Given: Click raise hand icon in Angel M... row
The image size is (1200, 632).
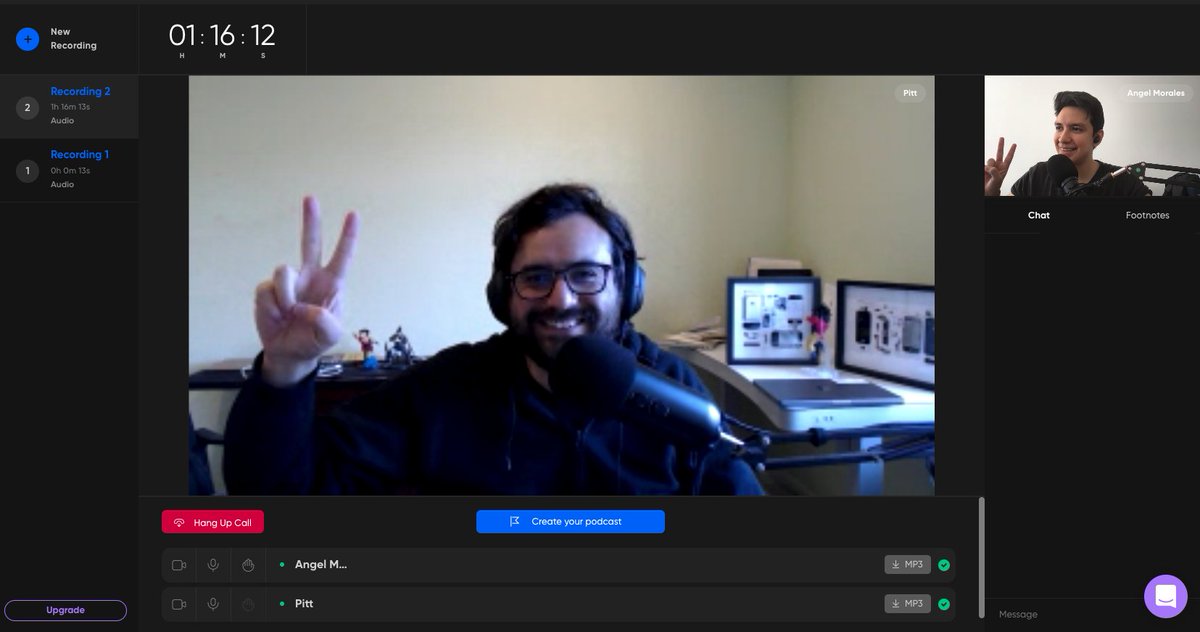Looking at the screenshot, I should point(248,565).
